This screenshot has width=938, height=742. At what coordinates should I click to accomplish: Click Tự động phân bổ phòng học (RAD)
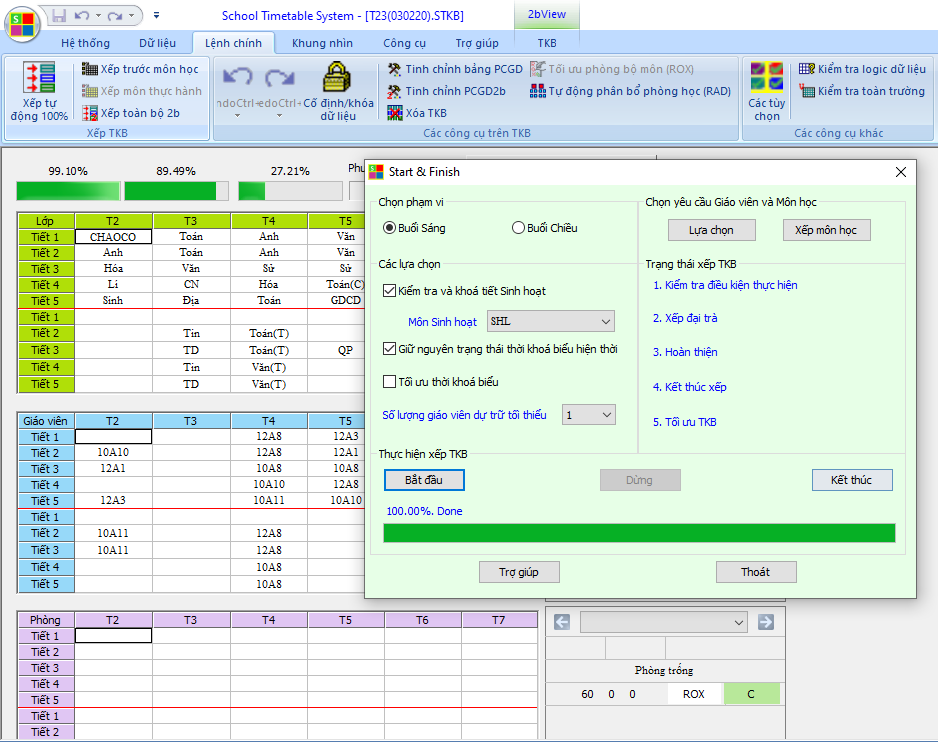coord(630,91)
